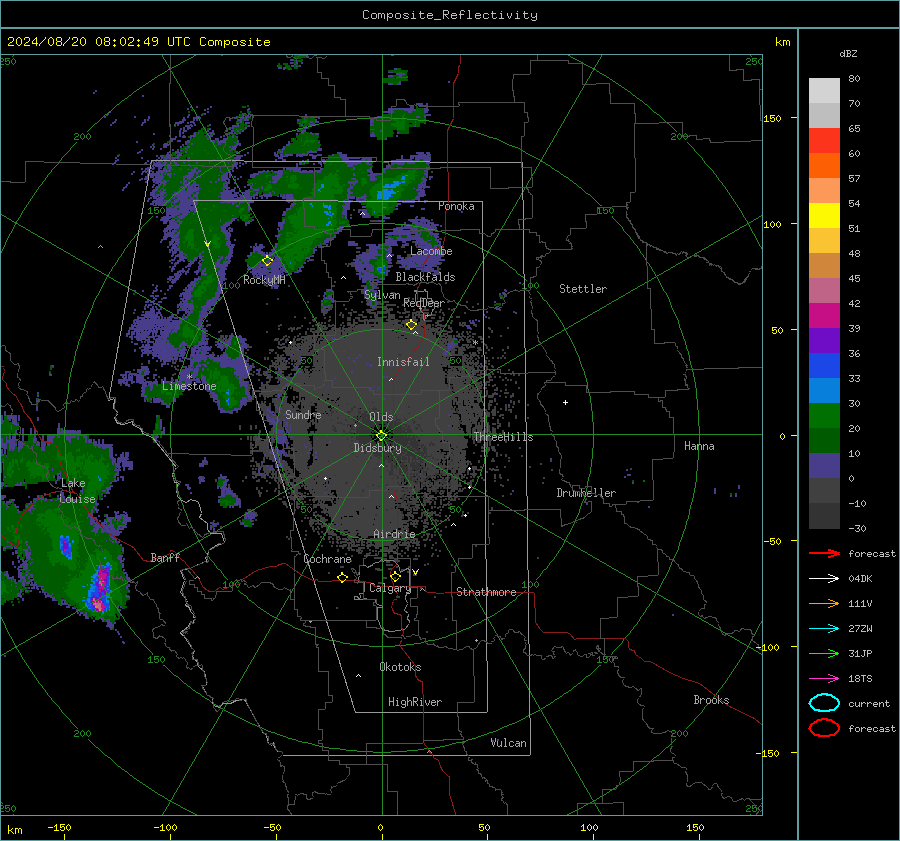
Task: Click the ThreeHills town label
Action: click(x=503, y=437)
